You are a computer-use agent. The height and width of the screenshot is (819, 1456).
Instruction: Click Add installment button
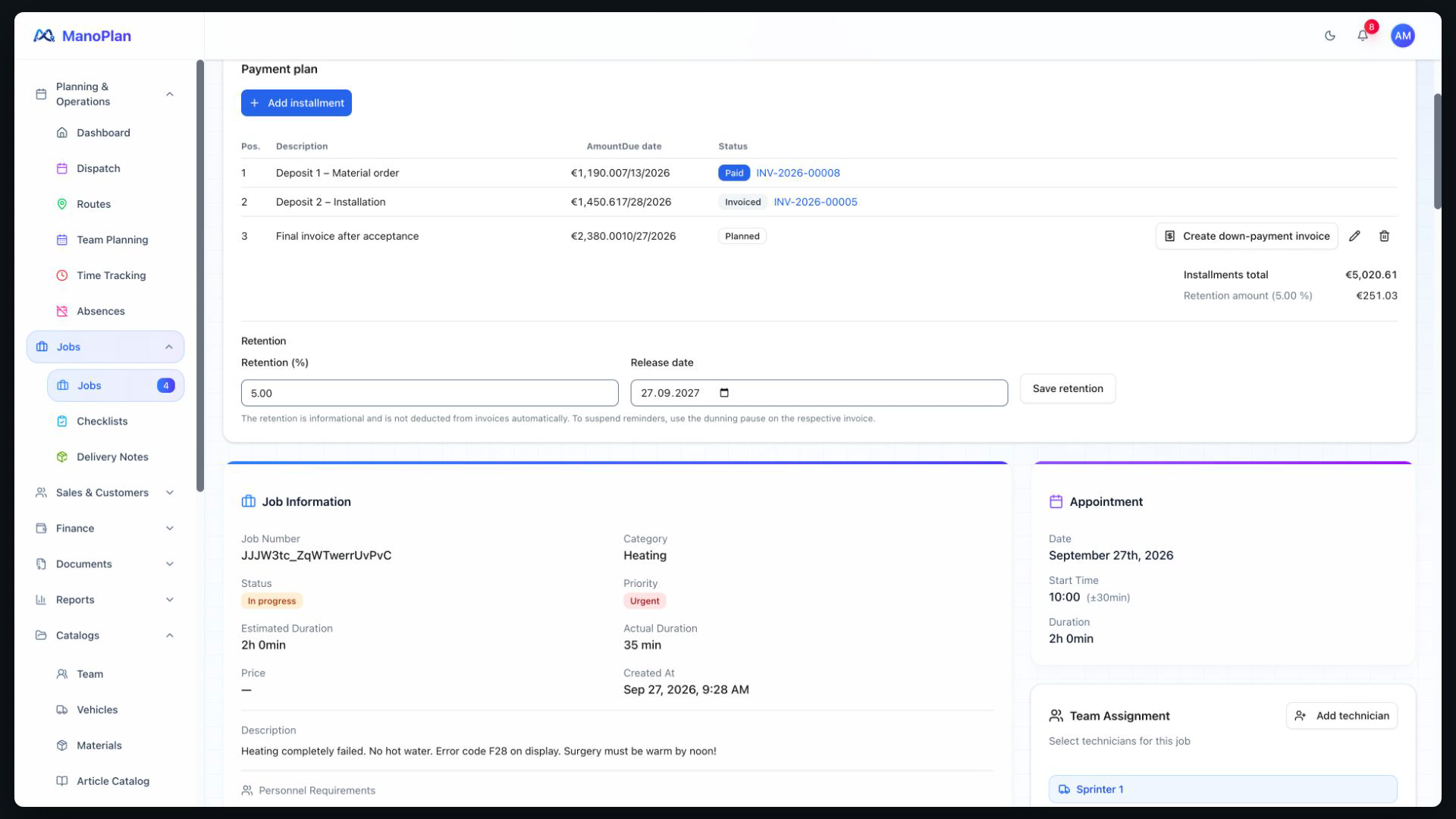click(297, 103)
